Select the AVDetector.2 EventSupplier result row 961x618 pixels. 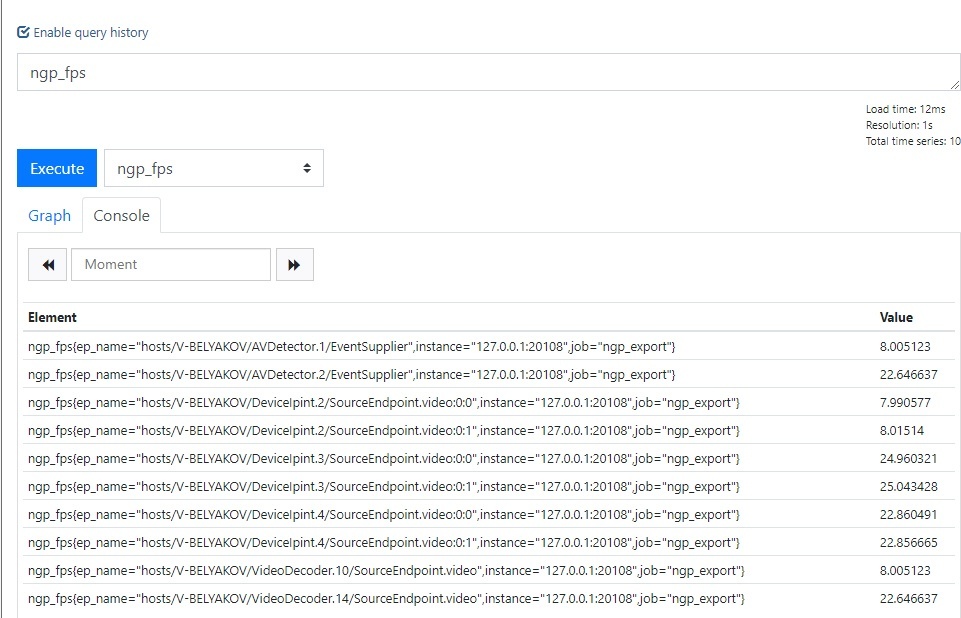[x=352, y=374]
